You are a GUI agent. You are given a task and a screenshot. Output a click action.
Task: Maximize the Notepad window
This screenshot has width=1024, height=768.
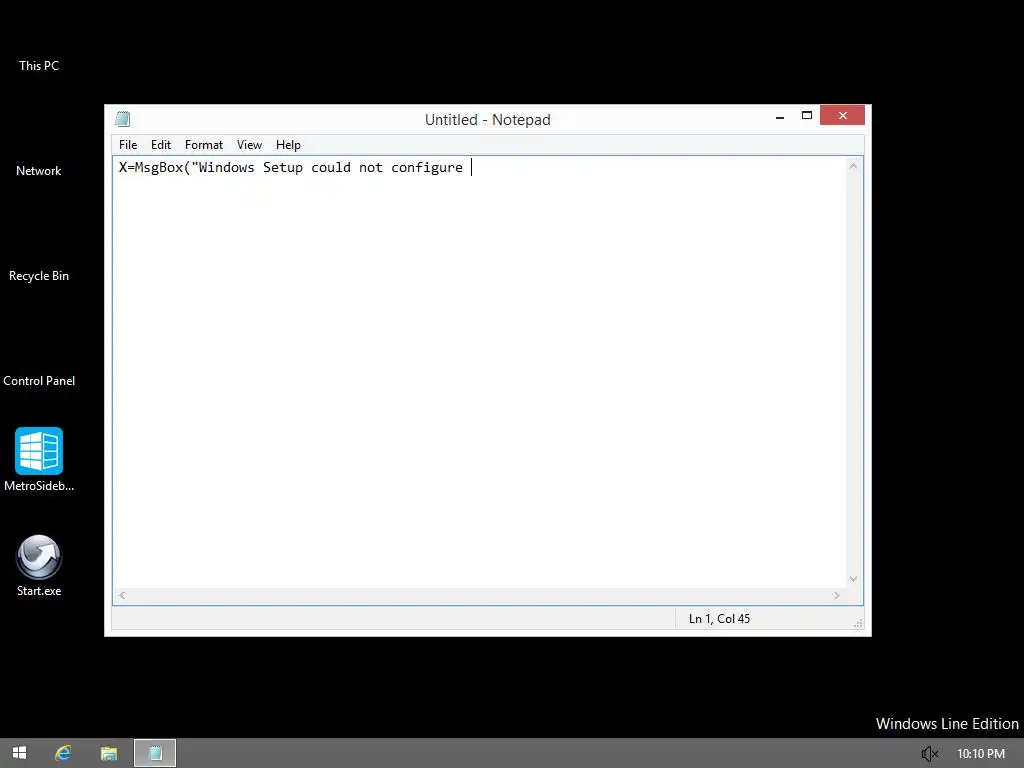(807, 116)
